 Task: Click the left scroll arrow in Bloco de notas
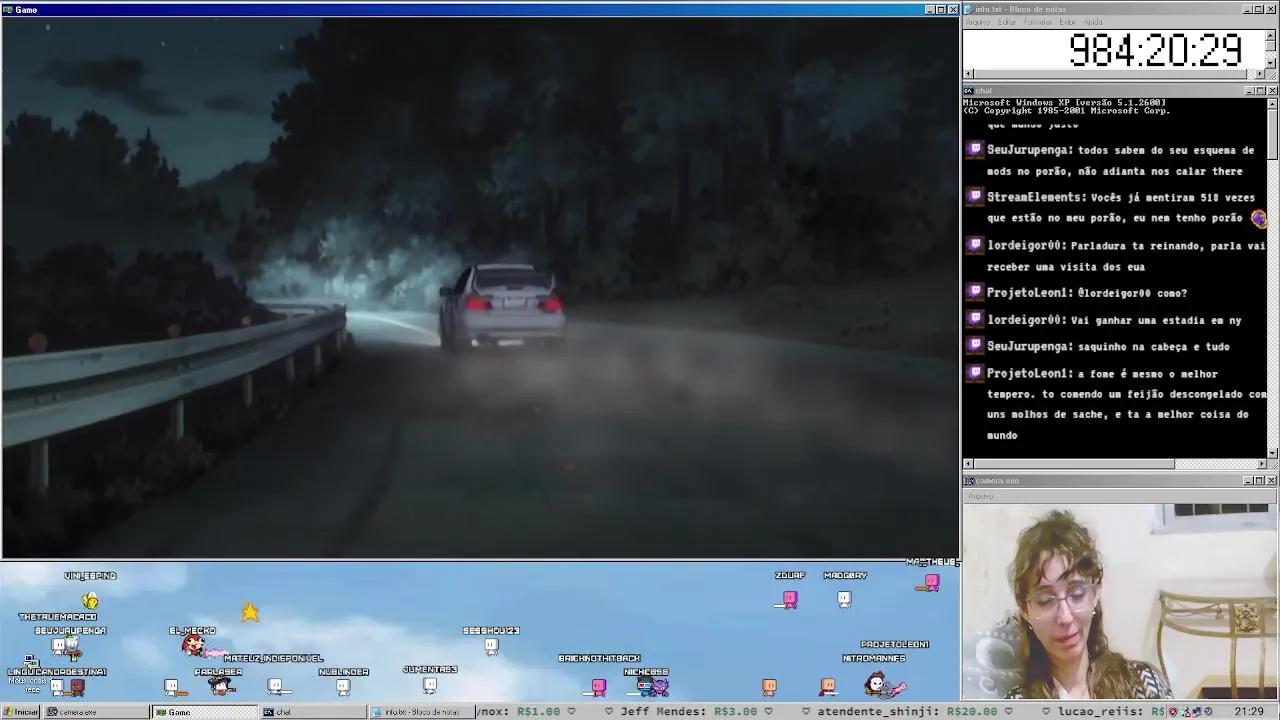(968, 74)
